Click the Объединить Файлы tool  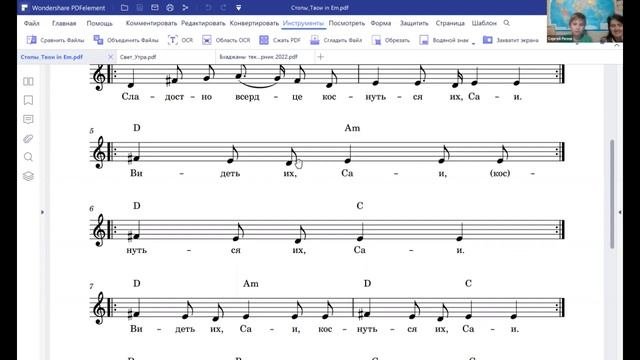pos(126,40)
